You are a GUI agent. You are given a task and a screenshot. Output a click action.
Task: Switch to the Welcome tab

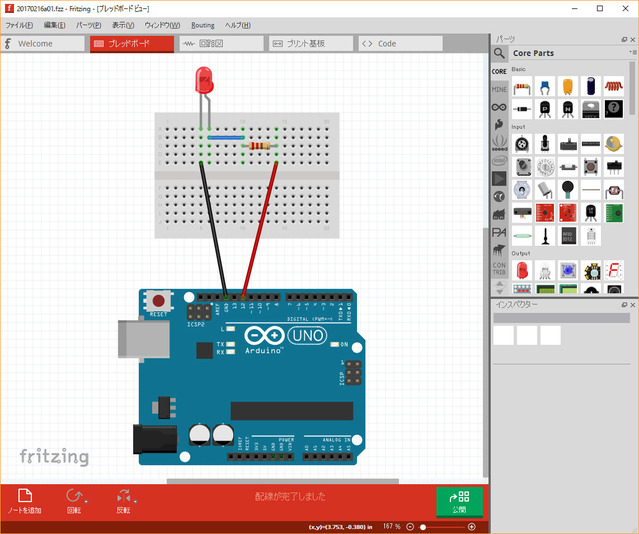click(43, 44)
